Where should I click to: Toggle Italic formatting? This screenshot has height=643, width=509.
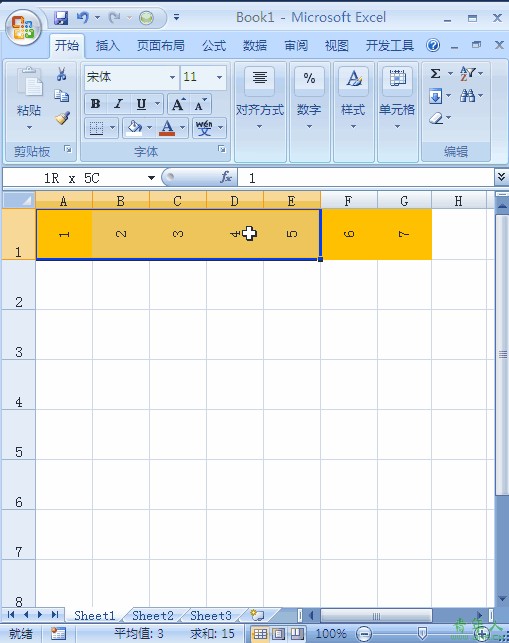tap(119, 104)
